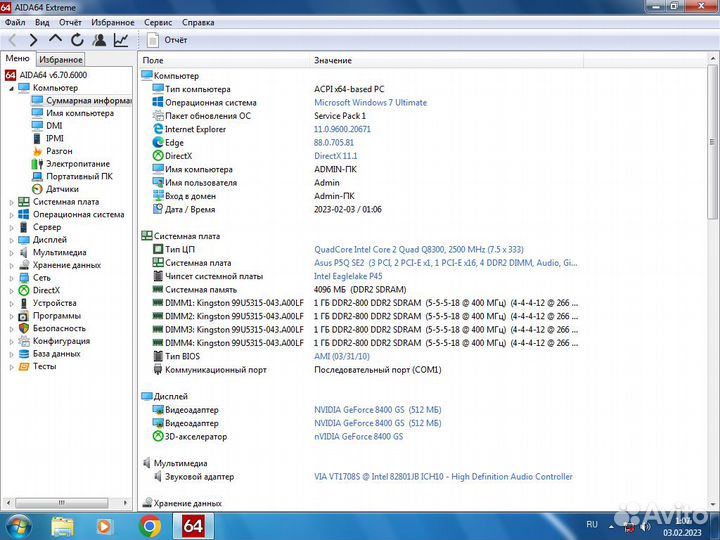Open the Отчёт menu in the menu bar
720x540 pixels.
(70, 22)
